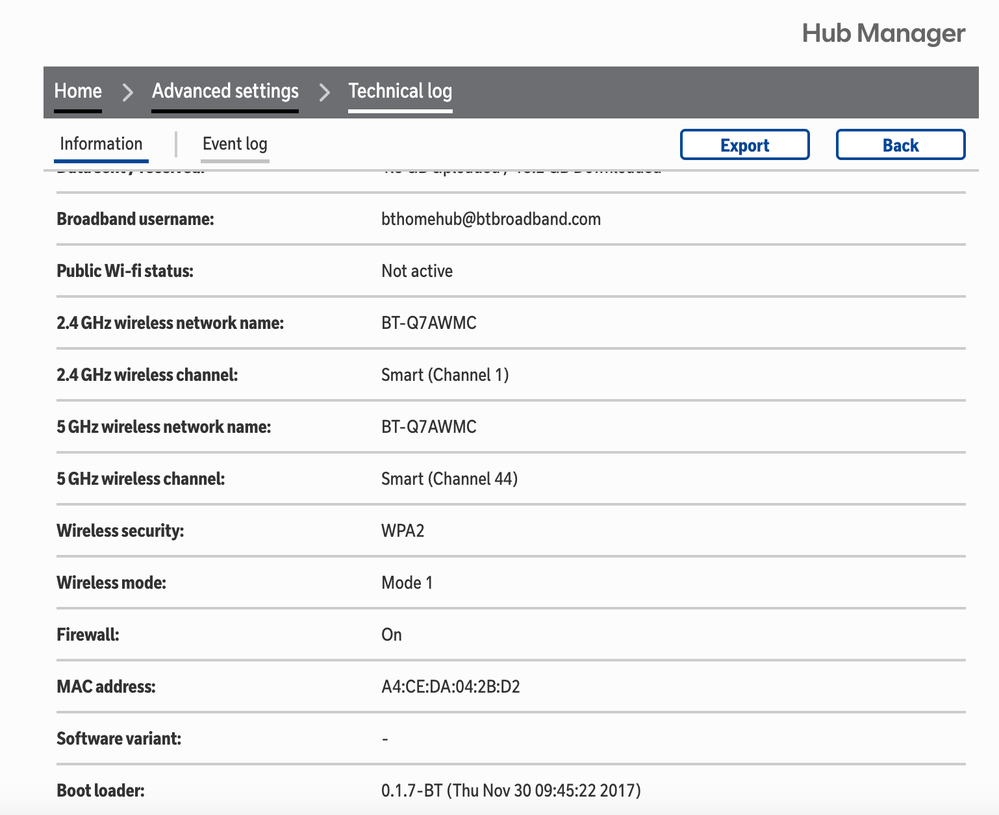This screenshot has height=815, width=999.
Task: Switch to the Event log tab
Action: [234, 144]
